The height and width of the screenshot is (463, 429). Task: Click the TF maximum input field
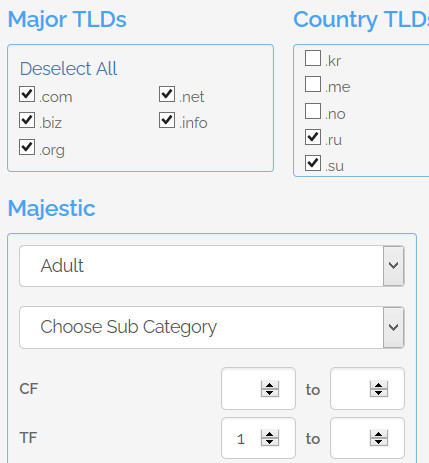367,438
